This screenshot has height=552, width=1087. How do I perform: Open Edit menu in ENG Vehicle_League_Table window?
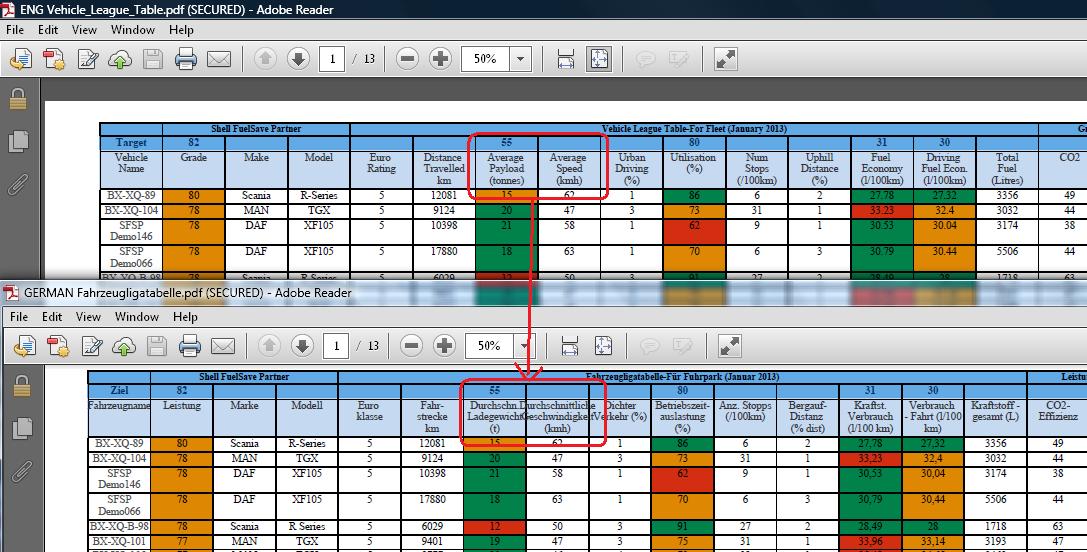[x=48, y=30]
